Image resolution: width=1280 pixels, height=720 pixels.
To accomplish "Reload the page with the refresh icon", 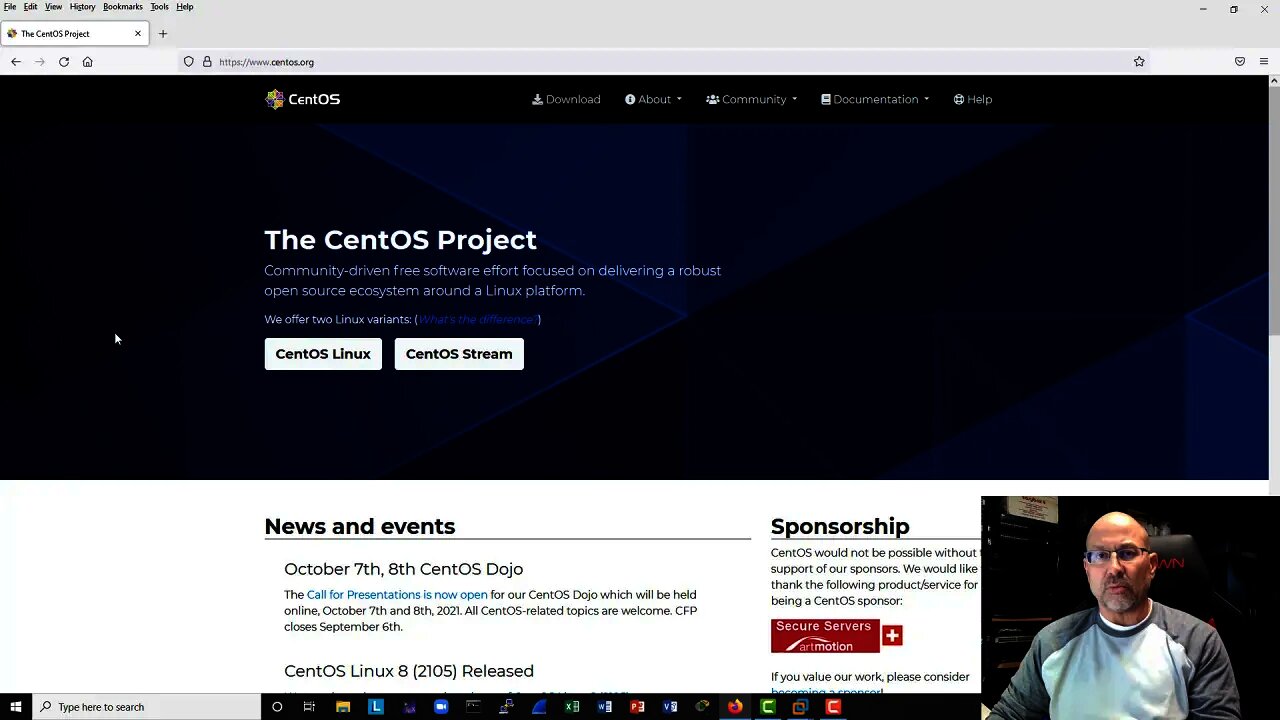I will pyautogui.click(x=64, y=62).
